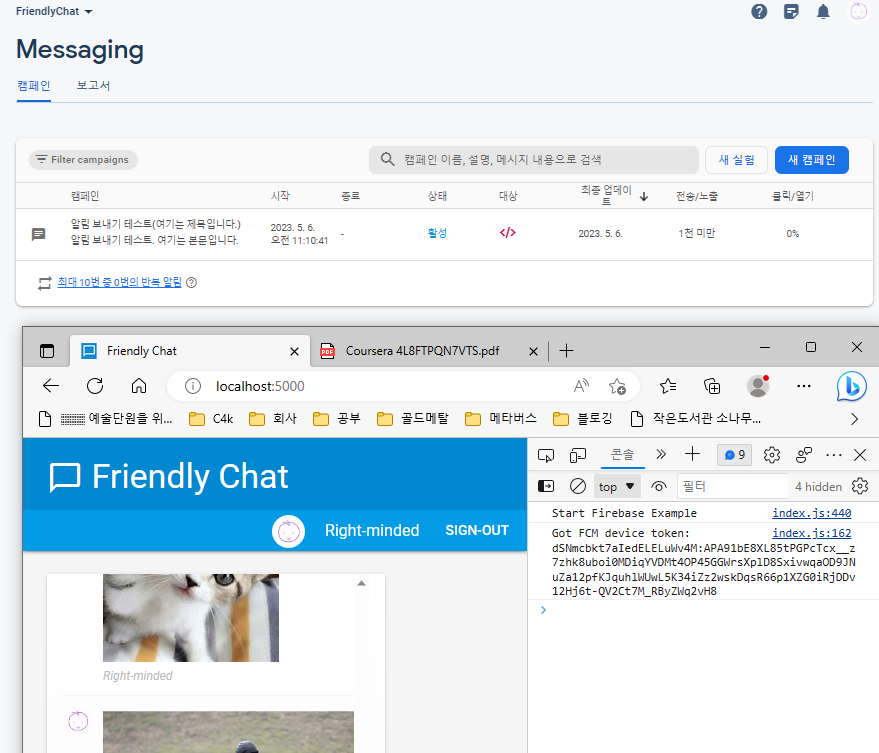Click the repeat icon near recurring link

[45, 283]
